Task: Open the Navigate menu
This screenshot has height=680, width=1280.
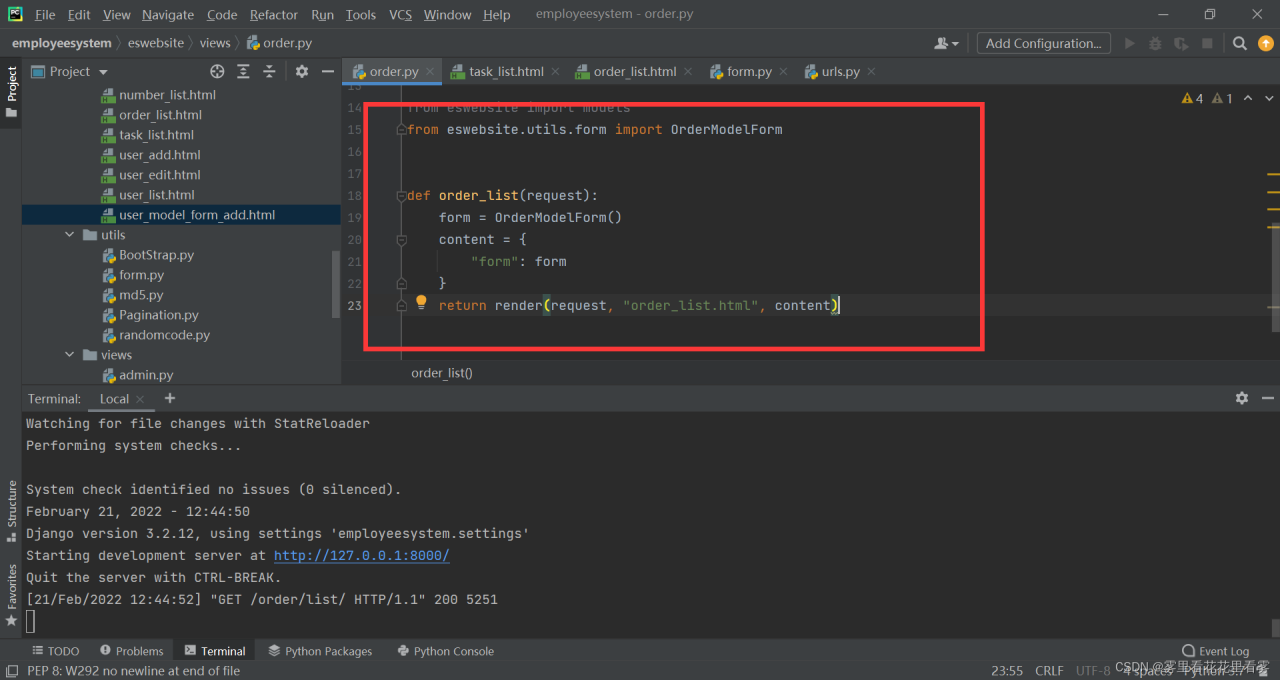Action: tap(168, 15)
